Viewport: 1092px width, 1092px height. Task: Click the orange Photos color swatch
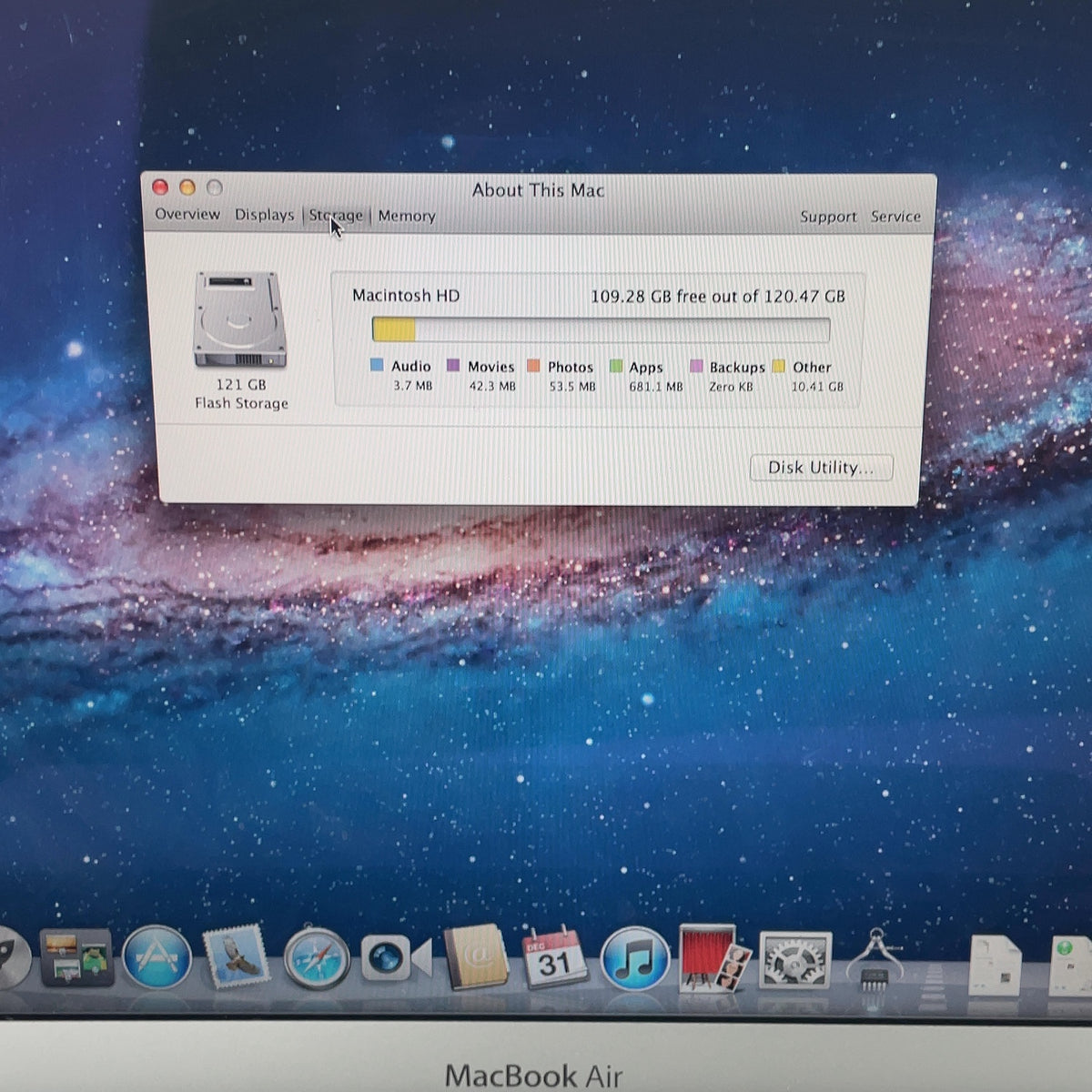pyautogui.click(x=533, y=366)
